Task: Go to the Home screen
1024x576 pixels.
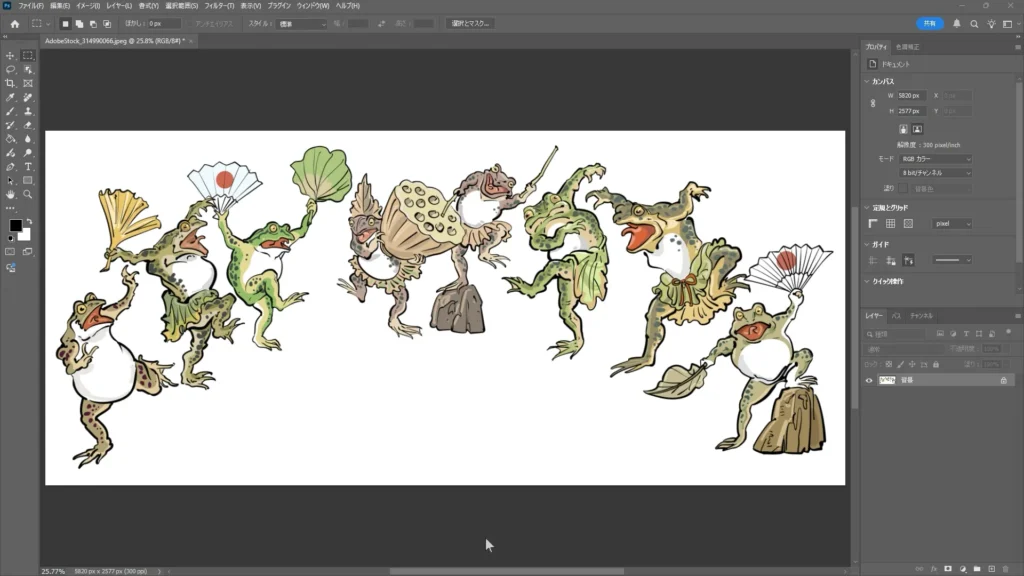Action: pyautogui.click(x=14, y=24)
